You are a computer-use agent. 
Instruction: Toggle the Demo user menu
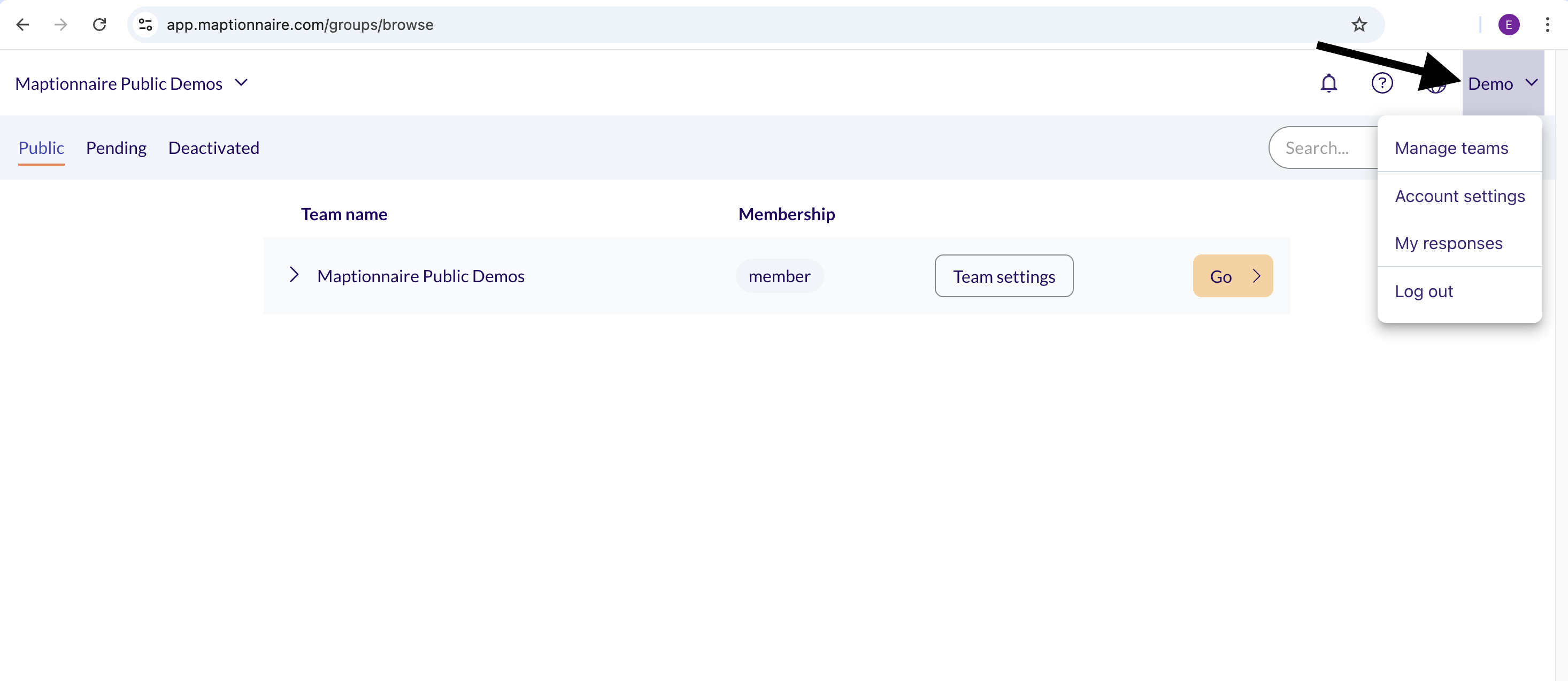[x=1503, y=83]
